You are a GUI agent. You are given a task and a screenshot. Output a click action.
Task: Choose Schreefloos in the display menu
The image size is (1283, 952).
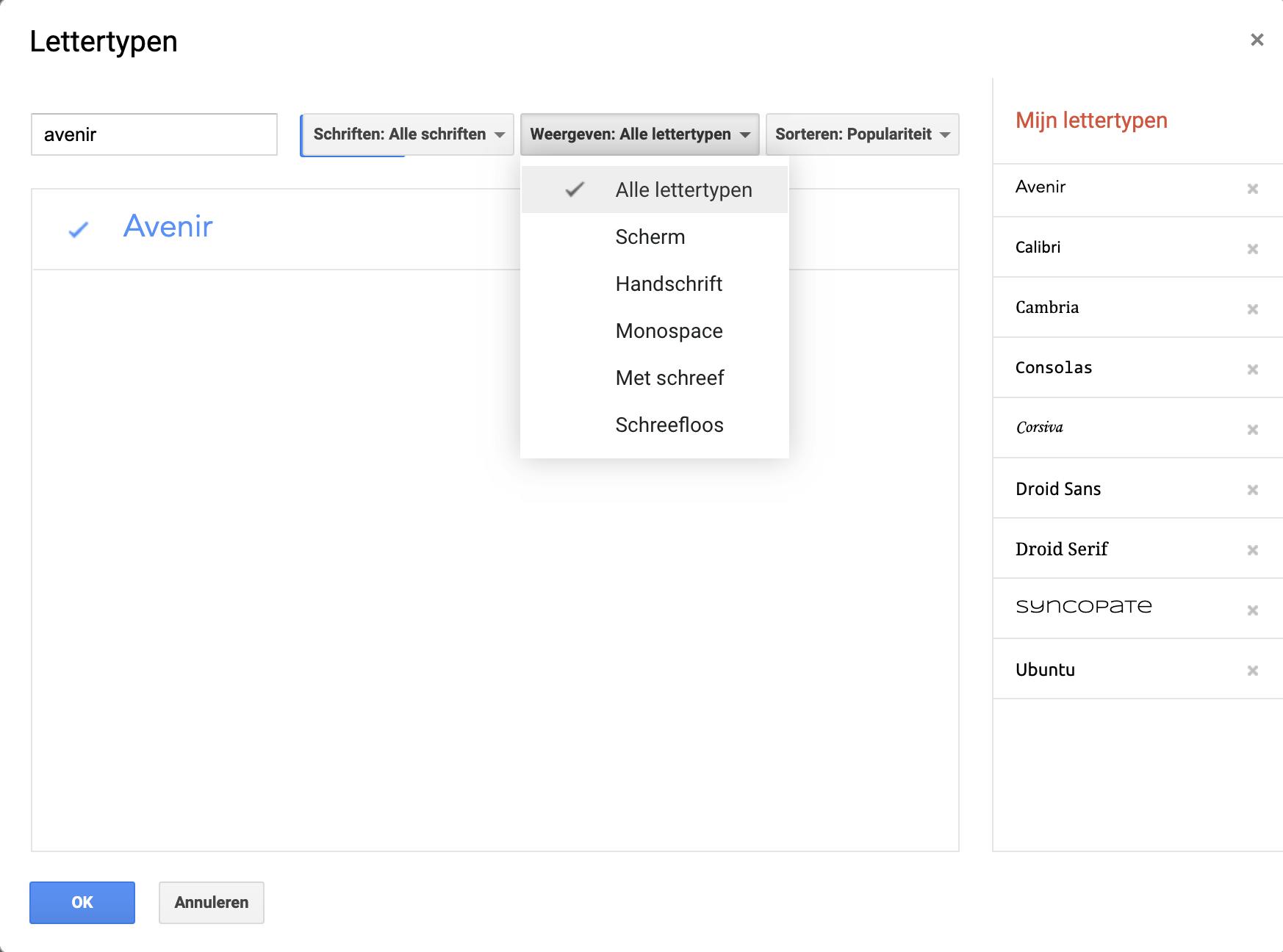pyautogui.click(x=669, y=425)
